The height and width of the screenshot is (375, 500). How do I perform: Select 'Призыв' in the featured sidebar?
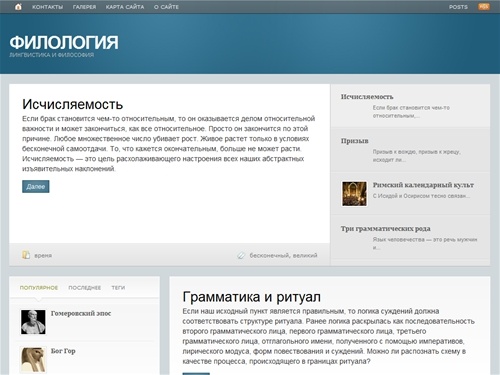tap(355, 141)
